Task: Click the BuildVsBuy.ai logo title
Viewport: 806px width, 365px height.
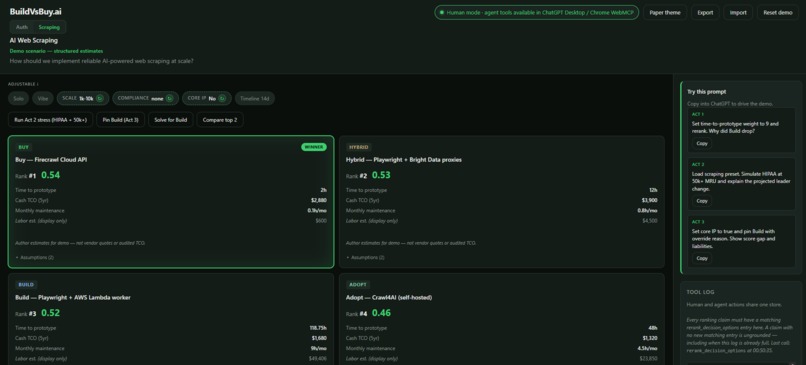Action: (36, 12)
